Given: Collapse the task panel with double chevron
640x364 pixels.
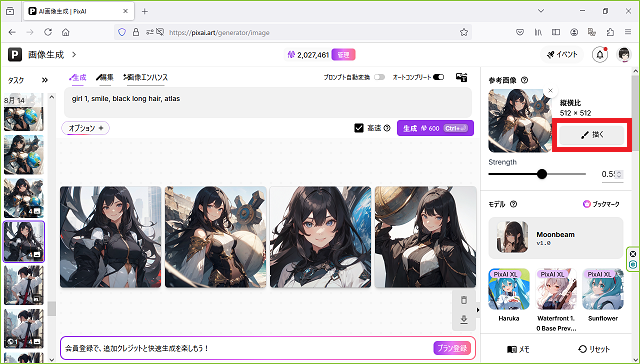Looking at the screenshot, I should pos(44,80).
